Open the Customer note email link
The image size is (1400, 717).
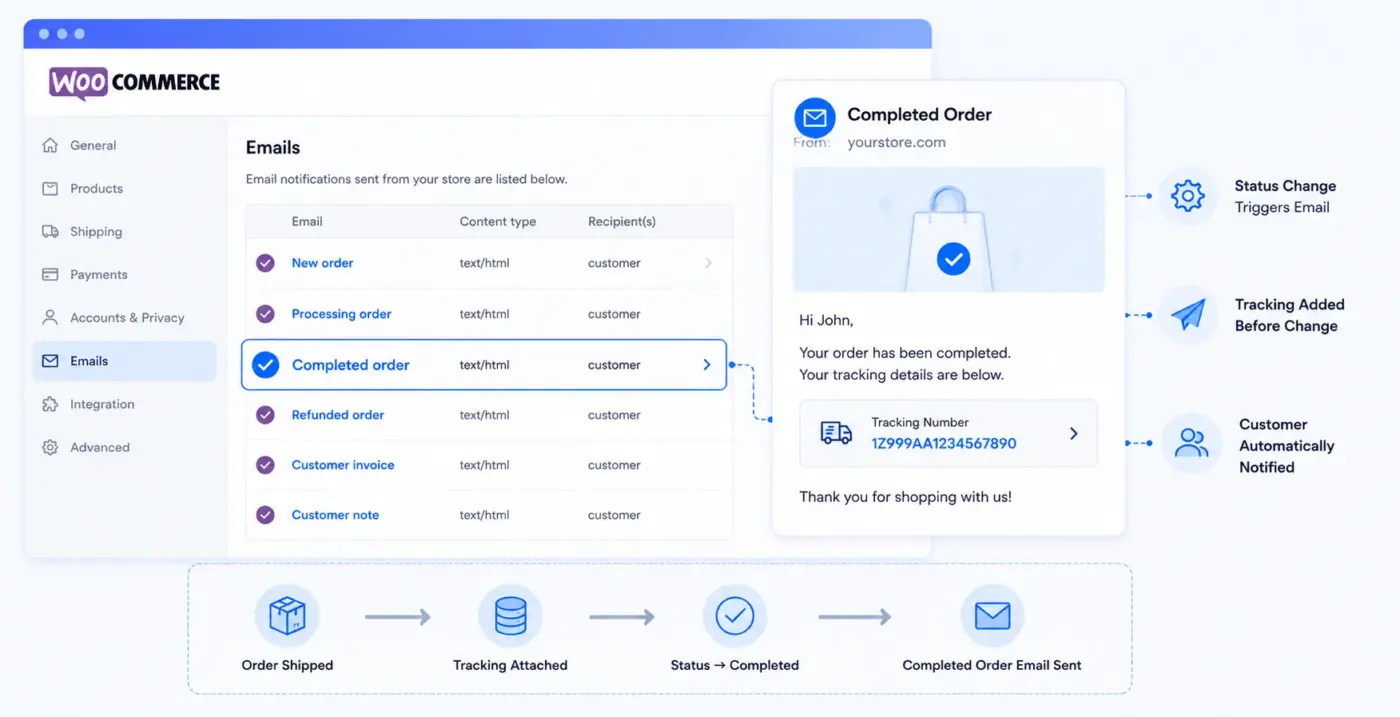point(335,515)
